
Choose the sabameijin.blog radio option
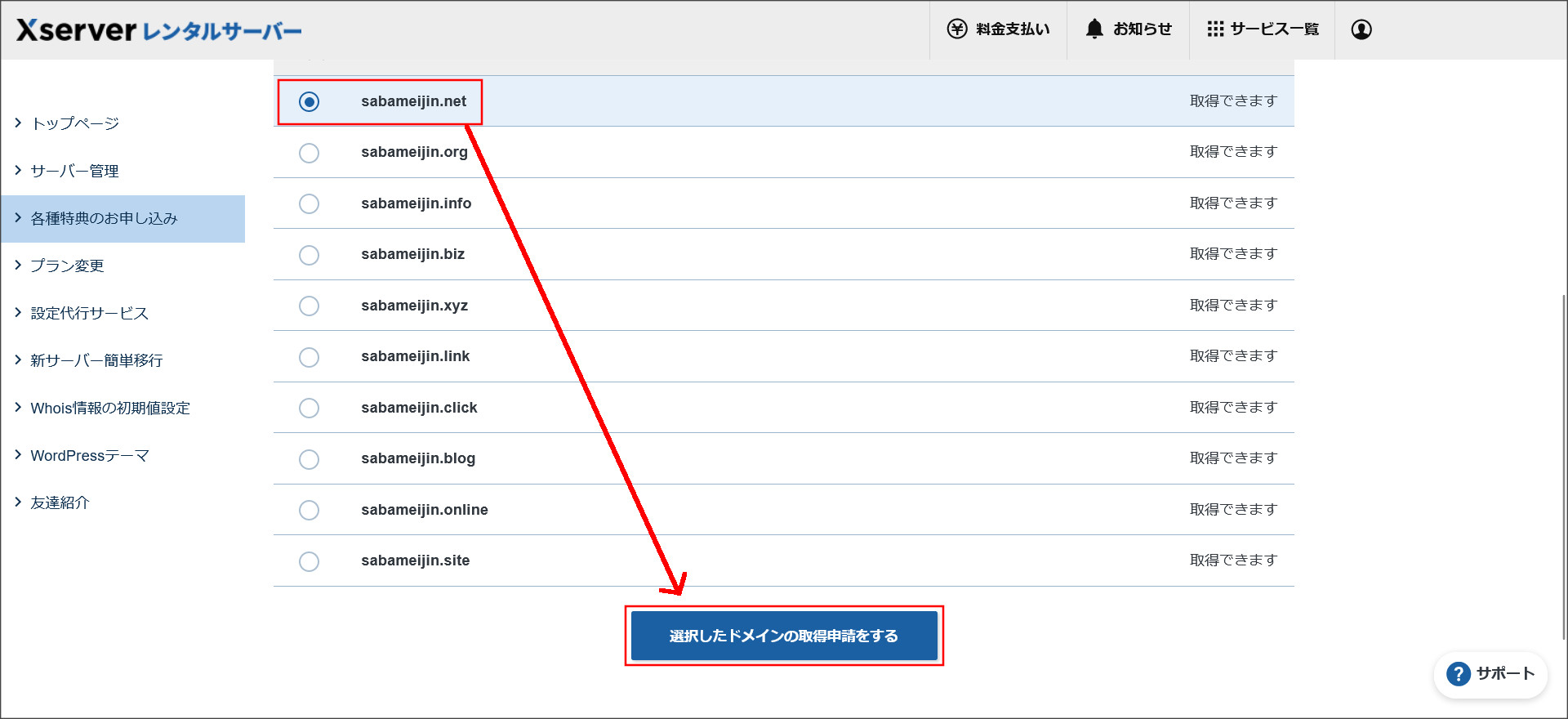click(x=309, y=459)
